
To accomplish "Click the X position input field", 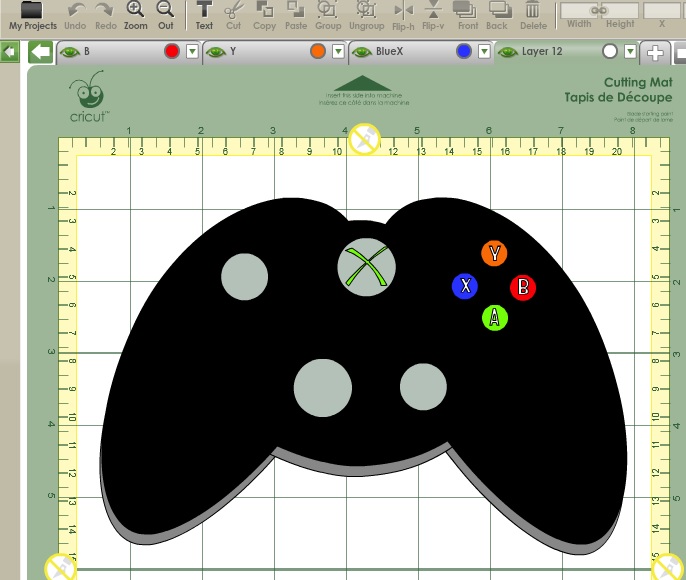I will (663, 10).
